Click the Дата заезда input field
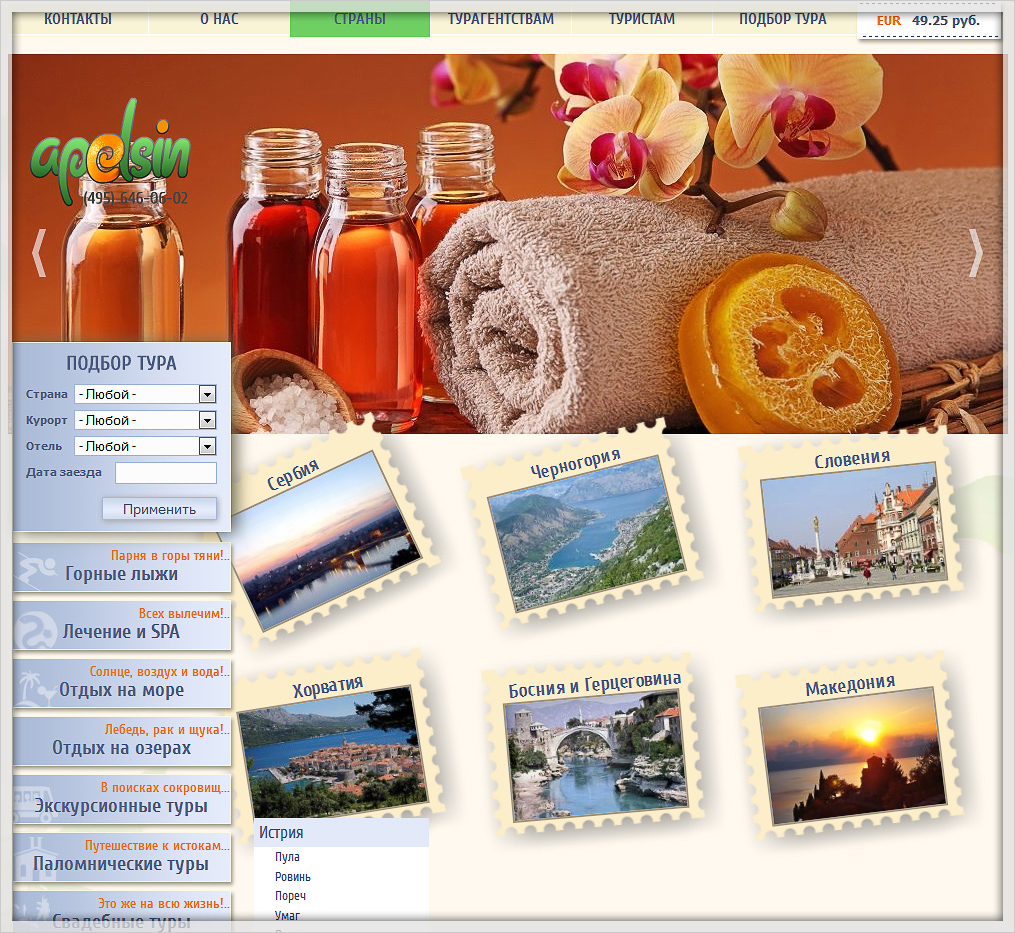 [x=166, y=473]
